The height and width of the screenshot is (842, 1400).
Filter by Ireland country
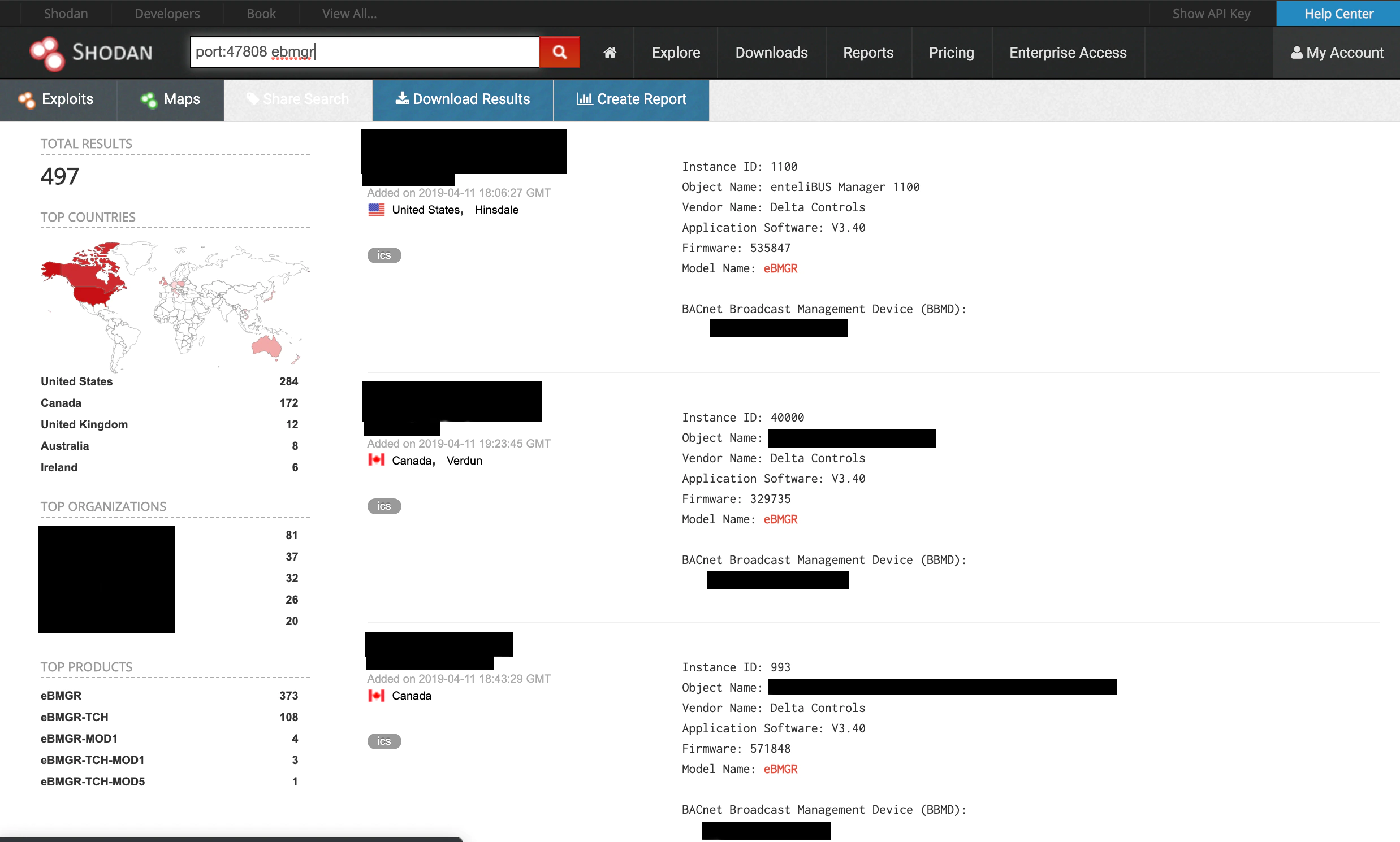tap(59, 467)
